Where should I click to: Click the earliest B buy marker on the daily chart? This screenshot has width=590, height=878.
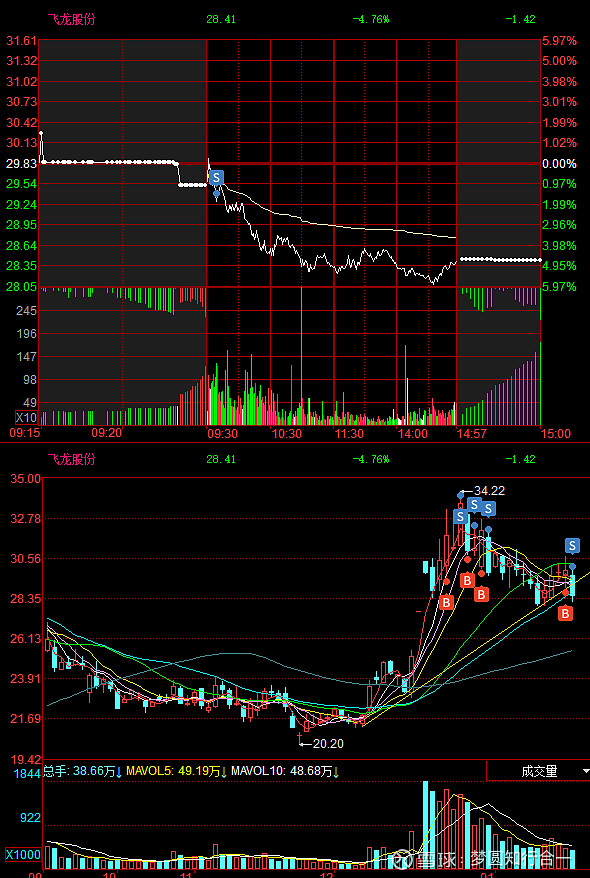point(446,603)
